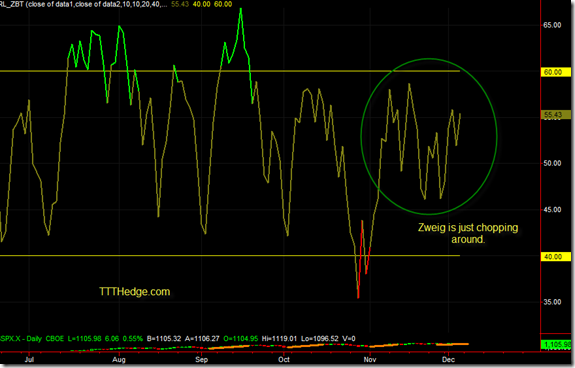Image resolution: width=575 pixels, height=368 pixels.
Task: Click the Dec date label
Action: [x=448, y=359]
